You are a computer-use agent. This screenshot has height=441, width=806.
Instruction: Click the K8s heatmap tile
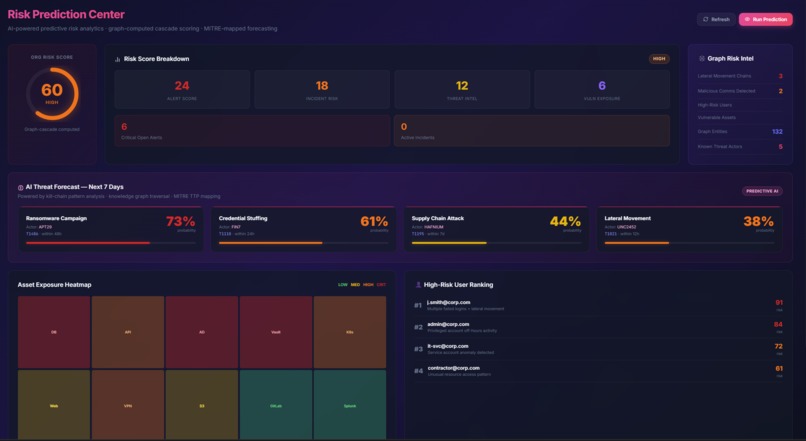click(x=350, y=332)
